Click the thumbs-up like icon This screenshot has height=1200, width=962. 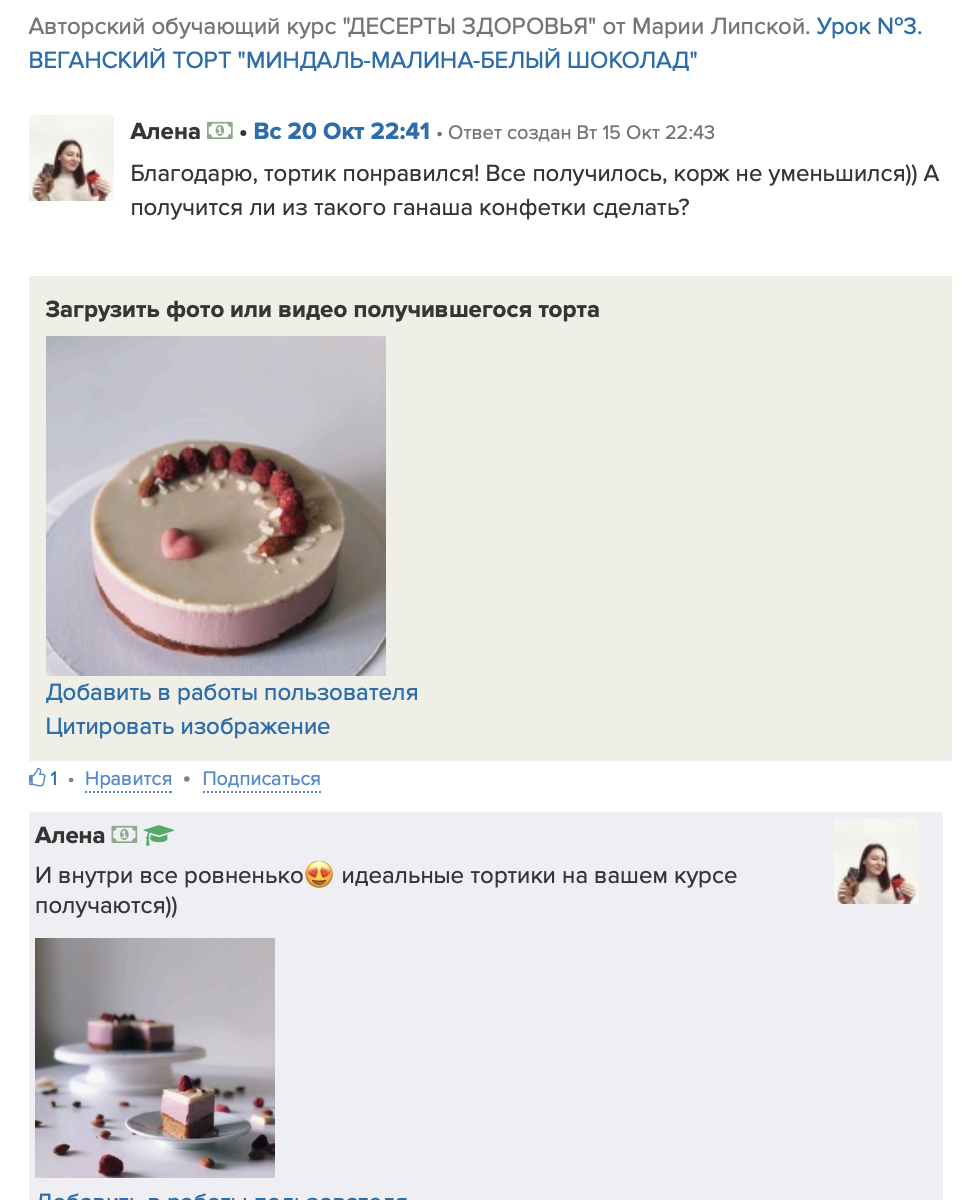tap(38, 778)
